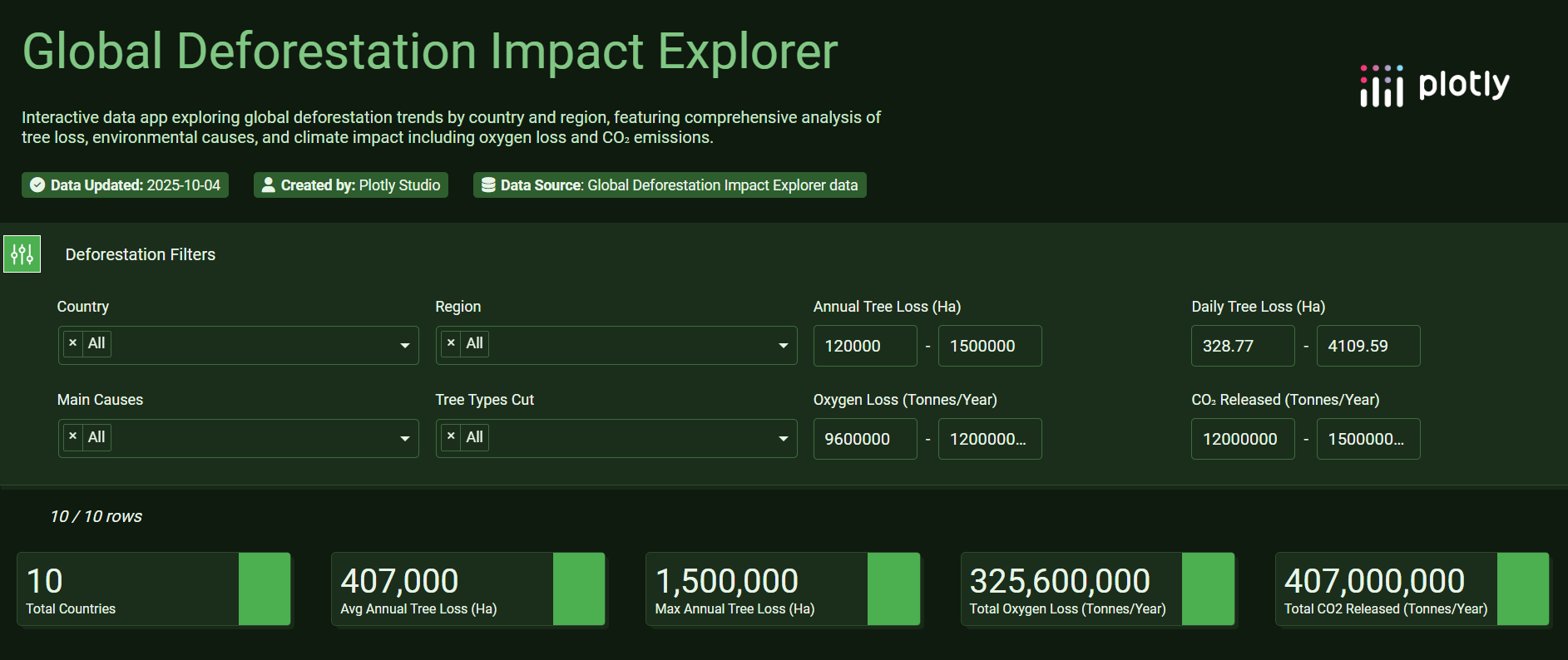Click the Created by: Plotly Studio badge
This screenshot has height=660, width=1568.
point(351,185)
